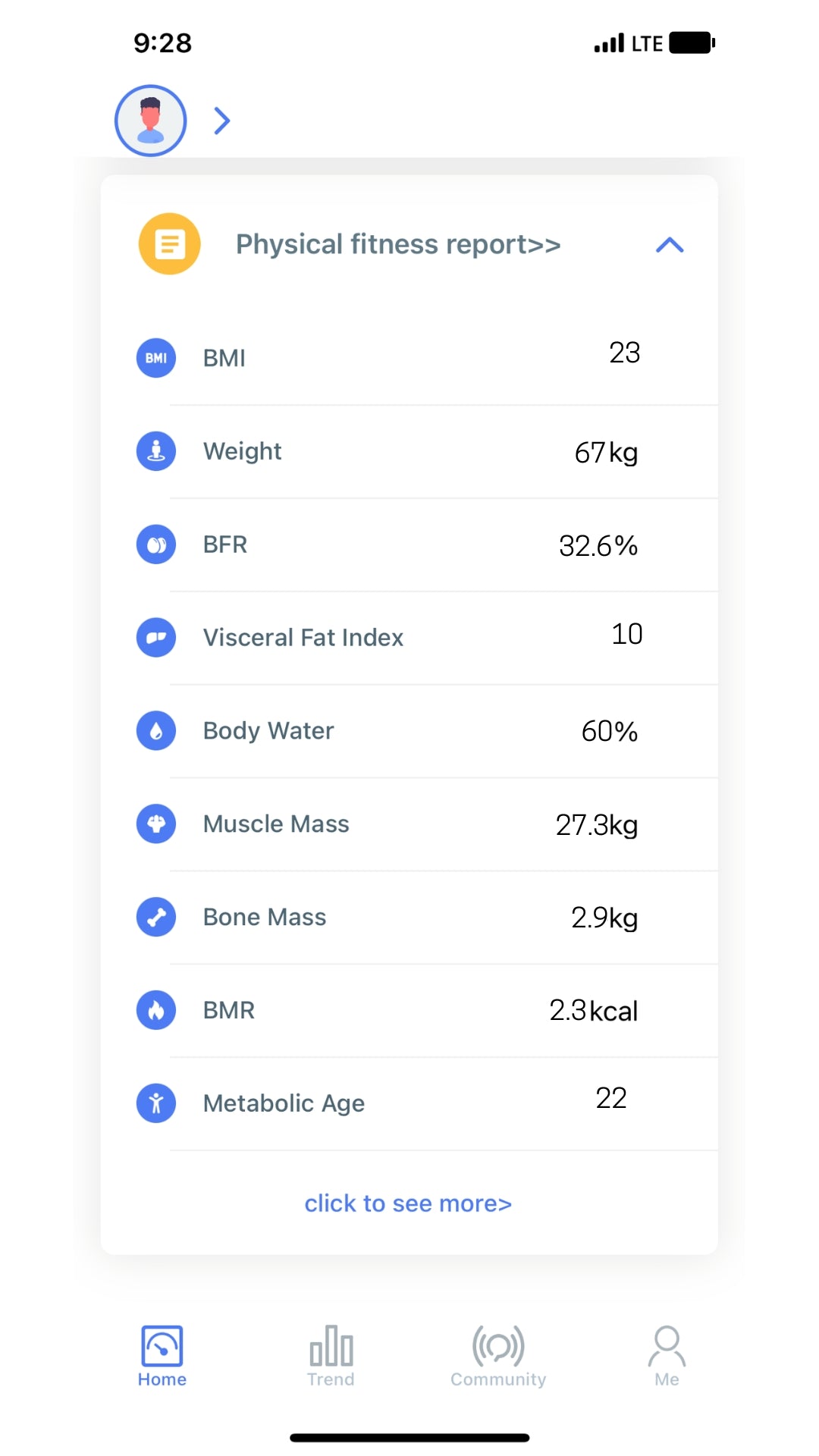
Task: Tap the Metabolic Age figure icon
Action: [x=156, y=1103]
